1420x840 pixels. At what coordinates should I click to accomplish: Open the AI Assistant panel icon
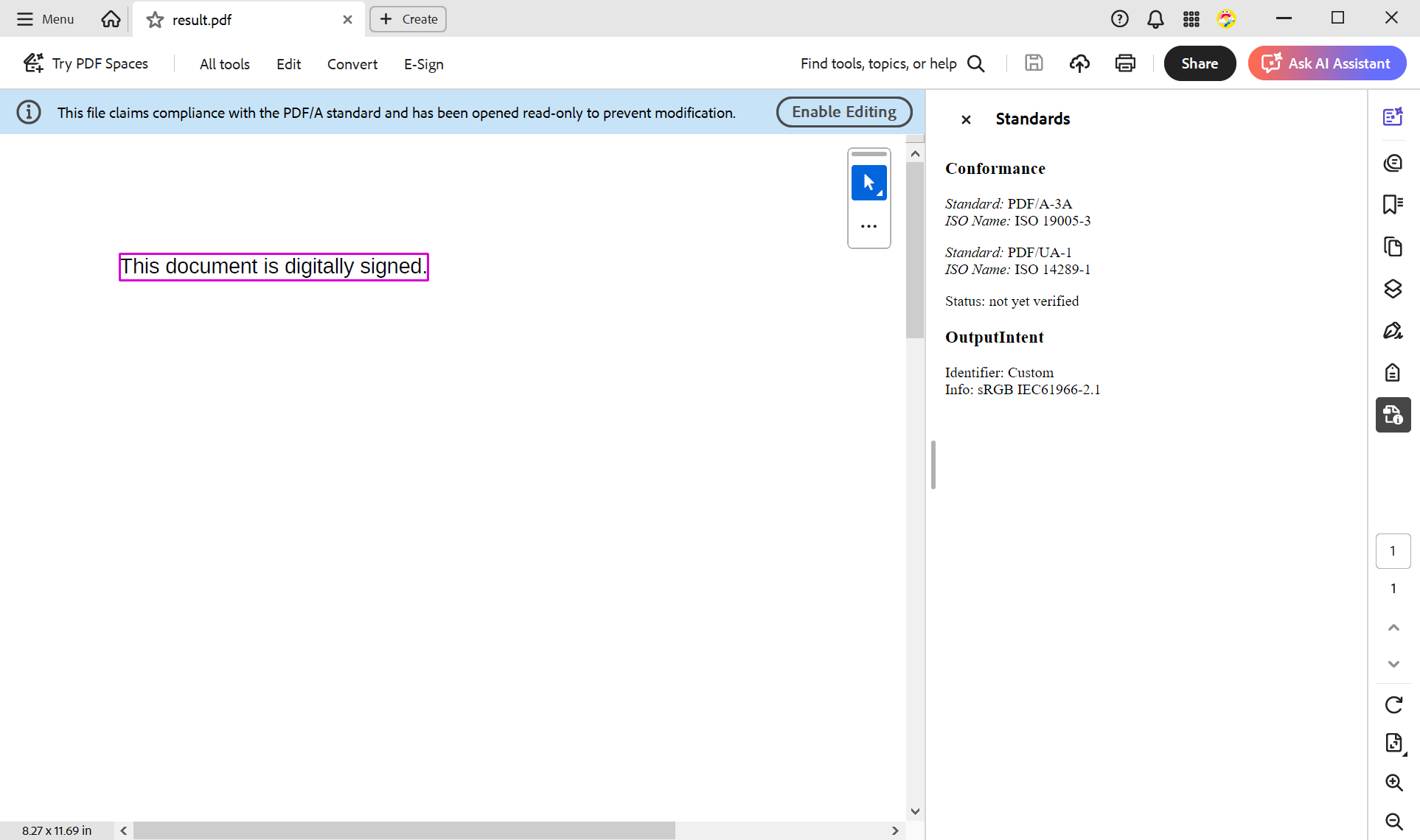click(1393, 116)
